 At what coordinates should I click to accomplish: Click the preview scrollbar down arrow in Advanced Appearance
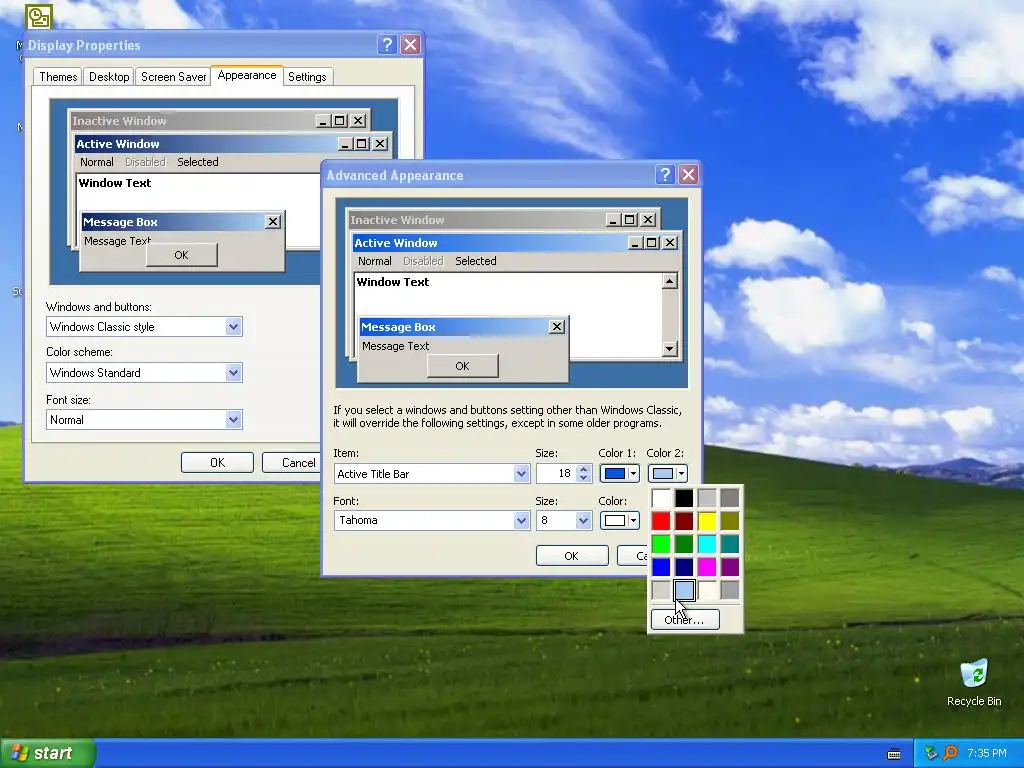[x=669, y=349]
